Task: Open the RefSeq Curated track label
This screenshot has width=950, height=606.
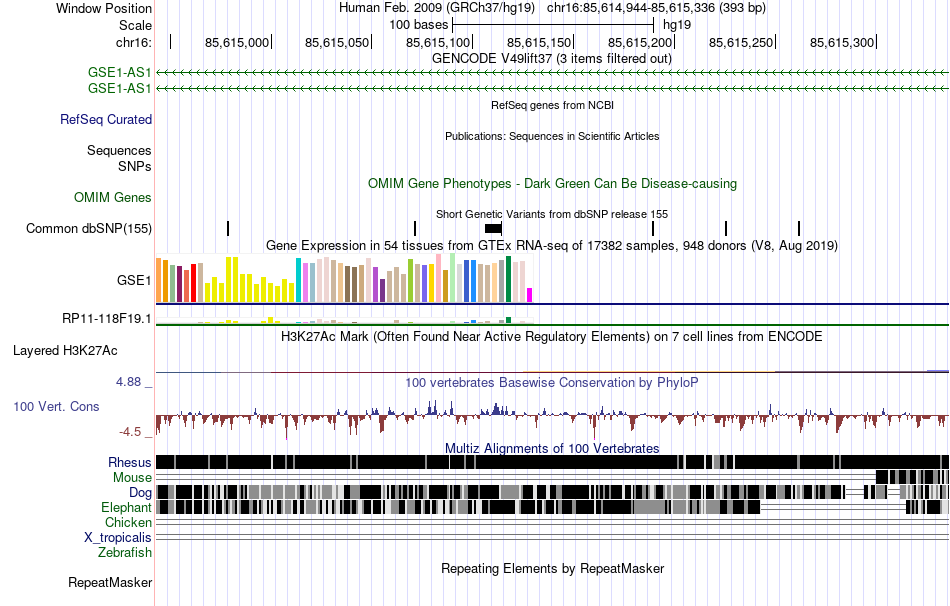Action: pos(106,119)
